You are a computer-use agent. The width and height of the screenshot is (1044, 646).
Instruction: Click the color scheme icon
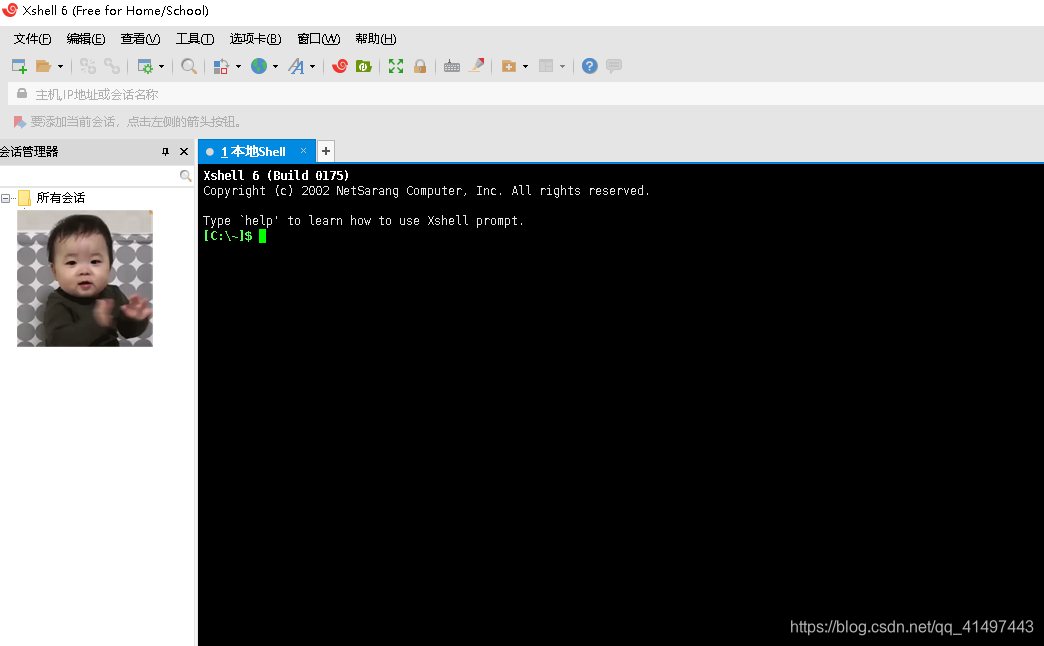221,66
